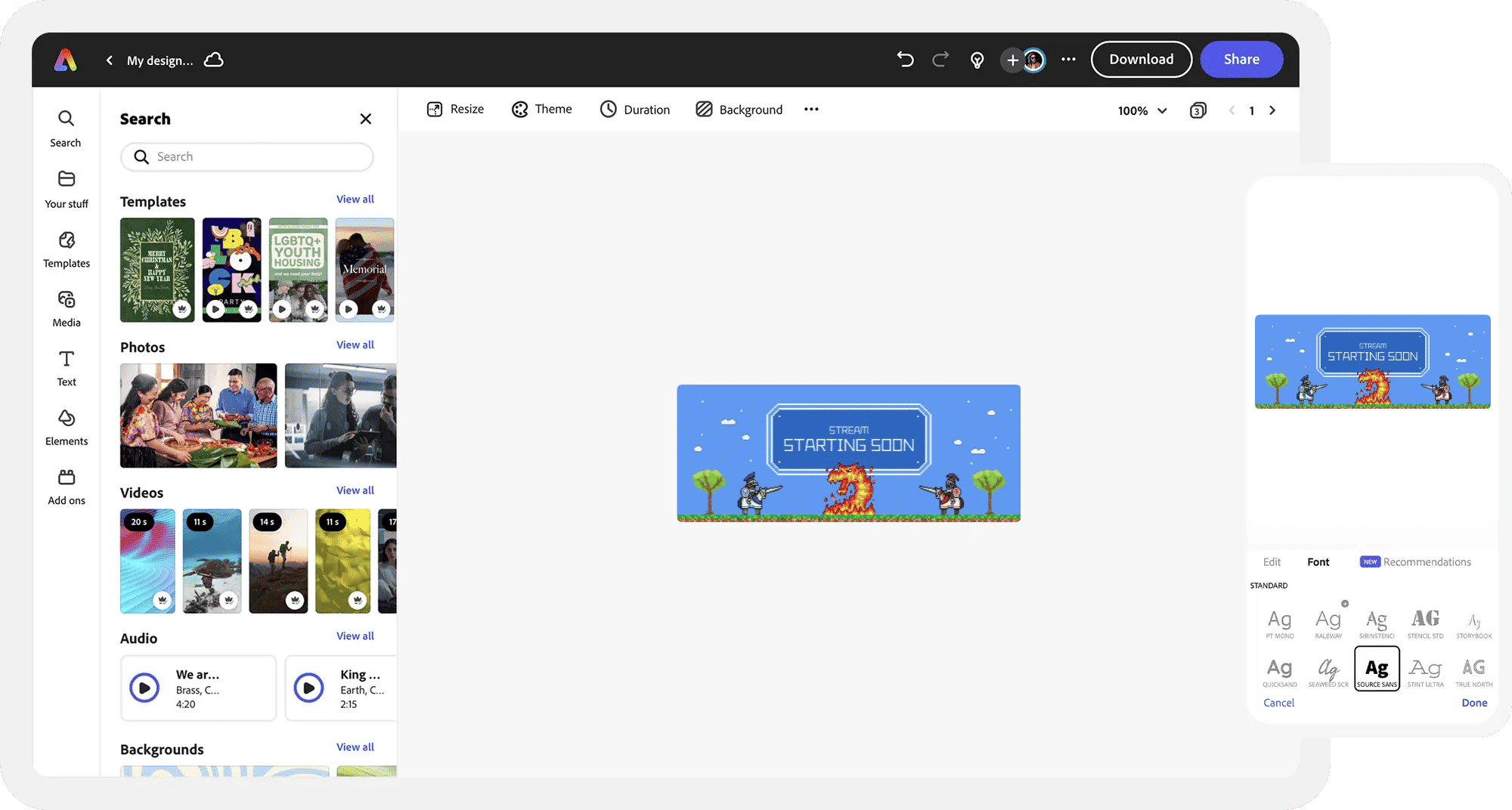
Task: Open the Media panel
Action: [x=66, y=310]
